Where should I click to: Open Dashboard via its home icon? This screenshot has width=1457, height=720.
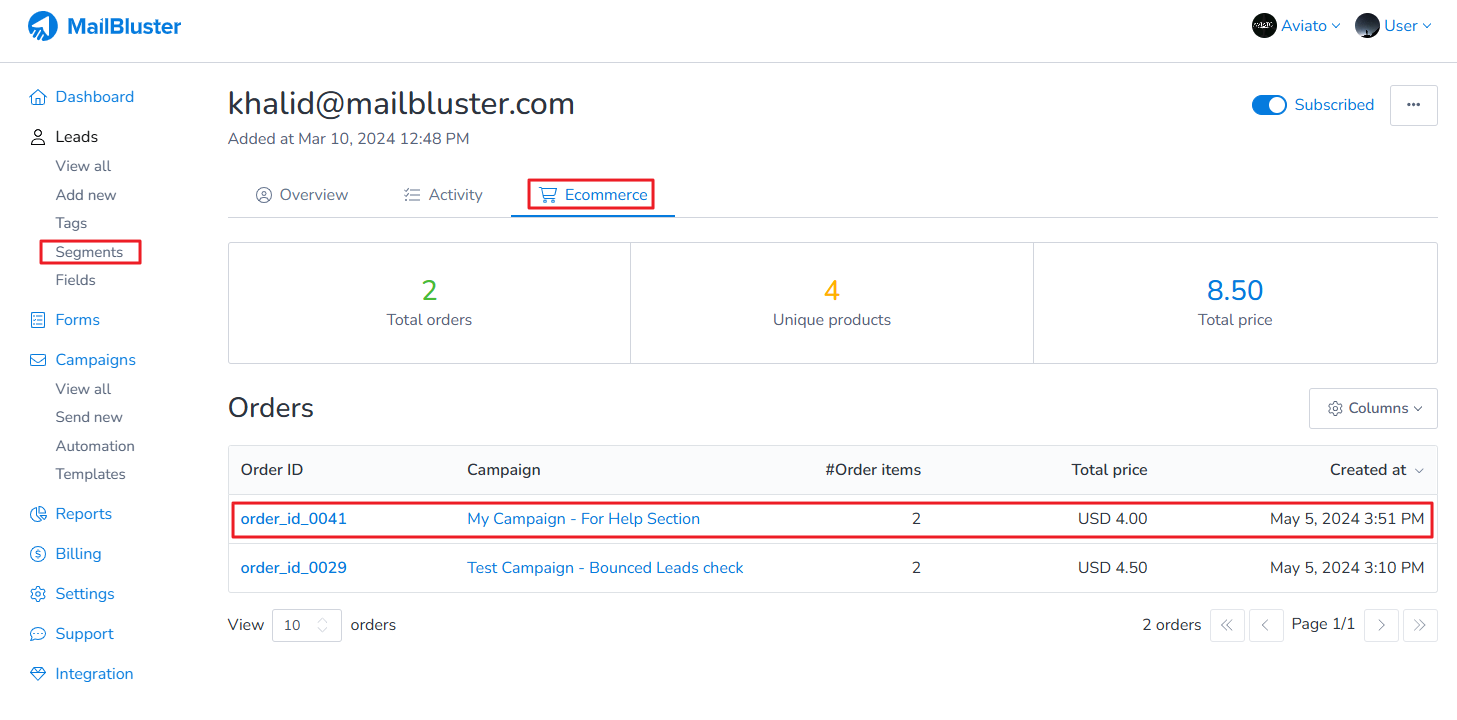point(38,97)
